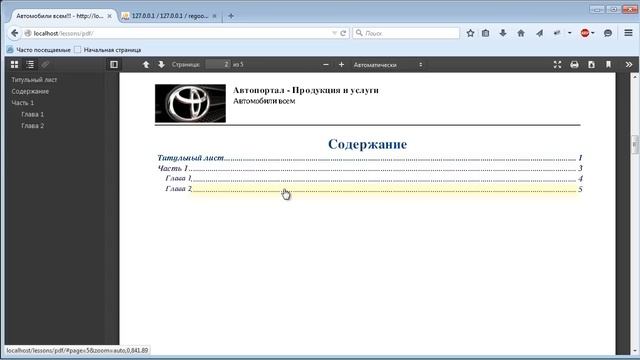Follow the Глава 2 contents link

[x=373, y=189]
